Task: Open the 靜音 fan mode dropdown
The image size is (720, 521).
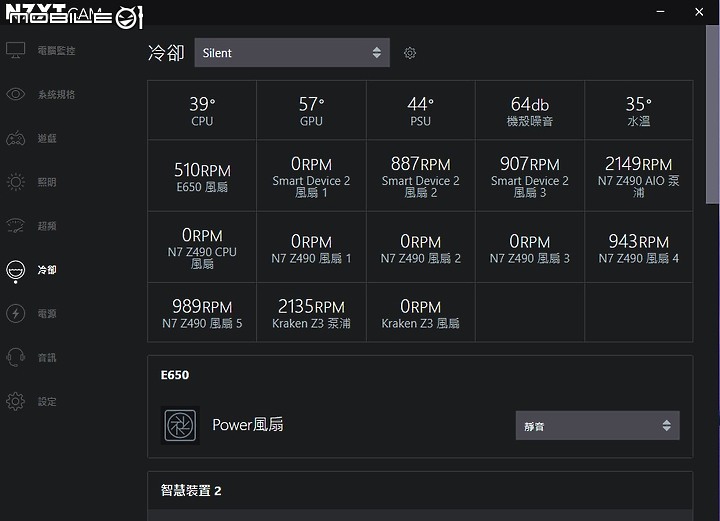Action: [x=597, y=426]
